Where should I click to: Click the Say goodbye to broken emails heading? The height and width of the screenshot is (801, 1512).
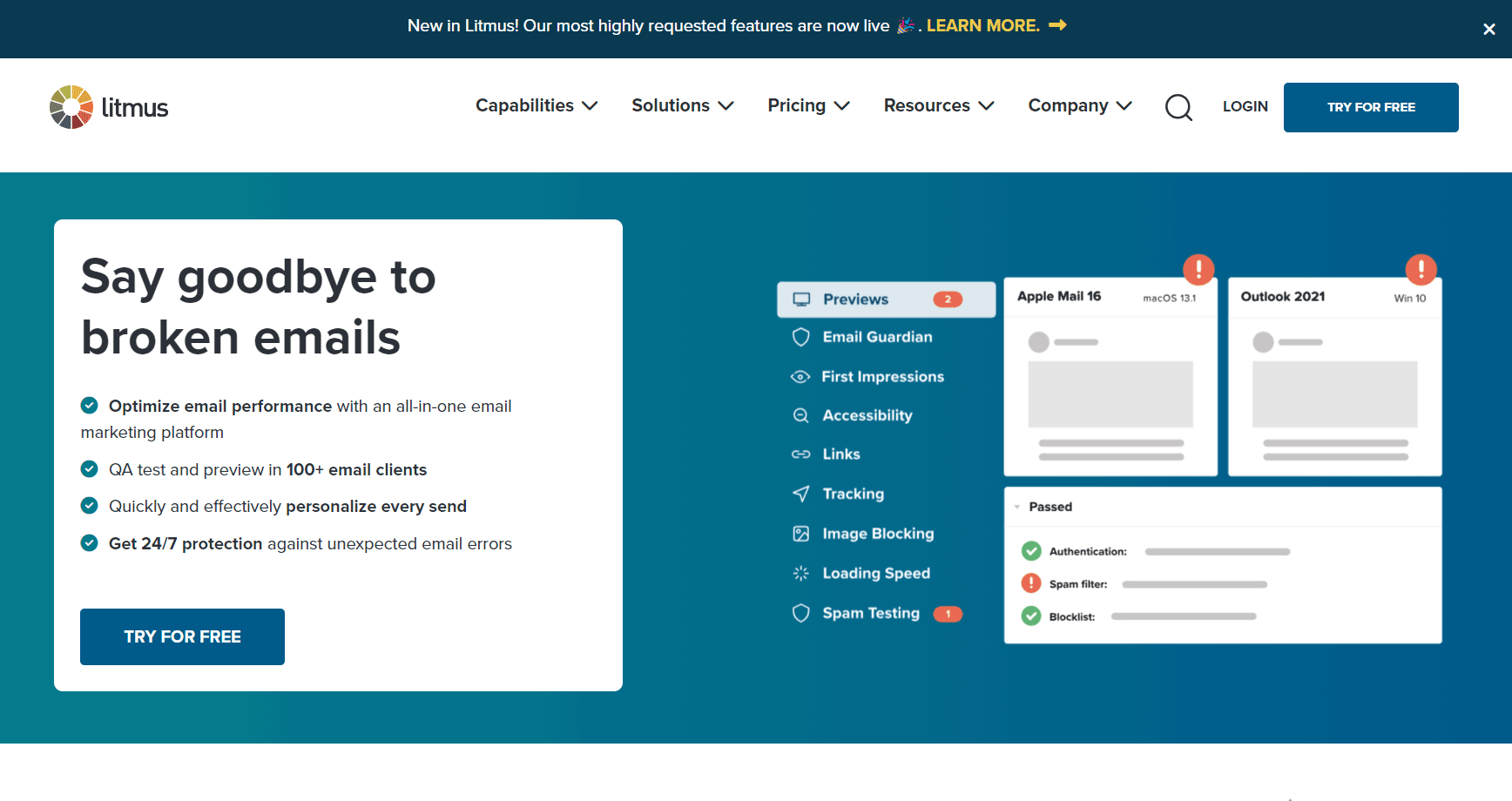coord(258,306)
